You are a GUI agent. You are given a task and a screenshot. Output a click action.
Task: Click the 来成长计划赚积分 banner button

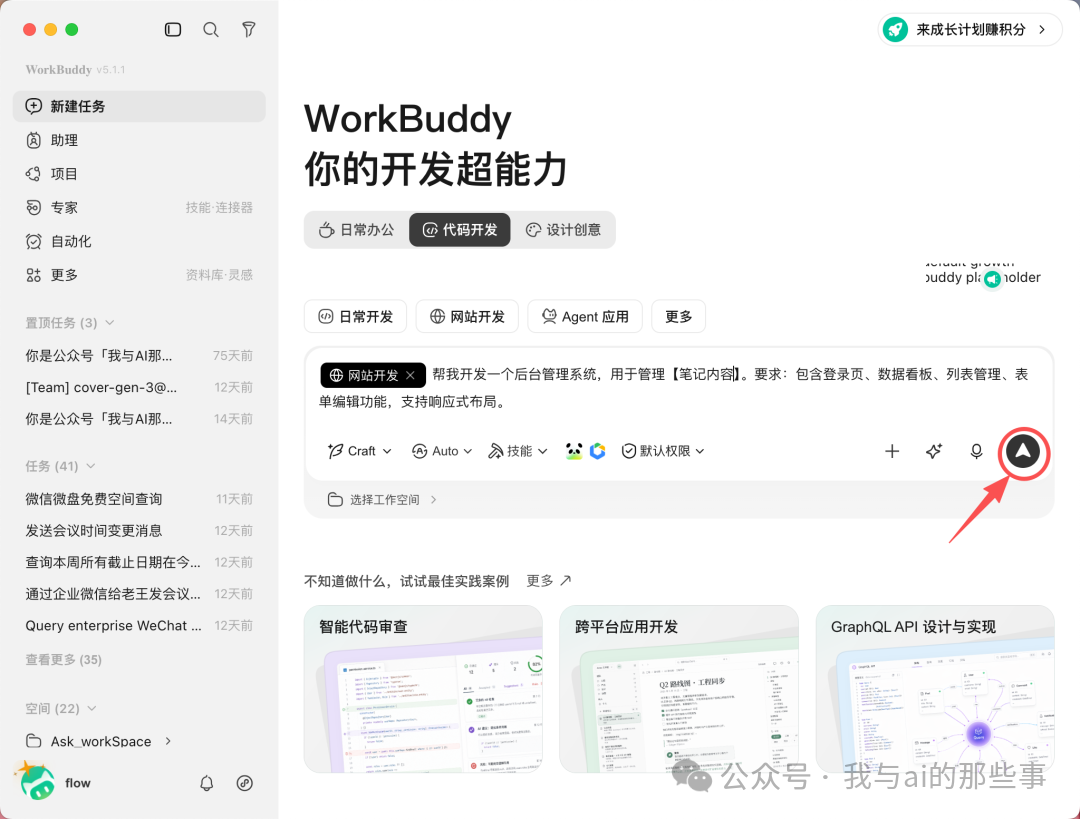click(970, 30)
